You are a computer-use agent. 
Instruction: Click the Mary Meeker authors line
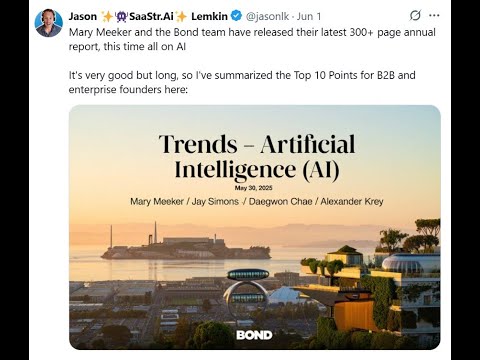pyautogui.click(x=257, y=201)
